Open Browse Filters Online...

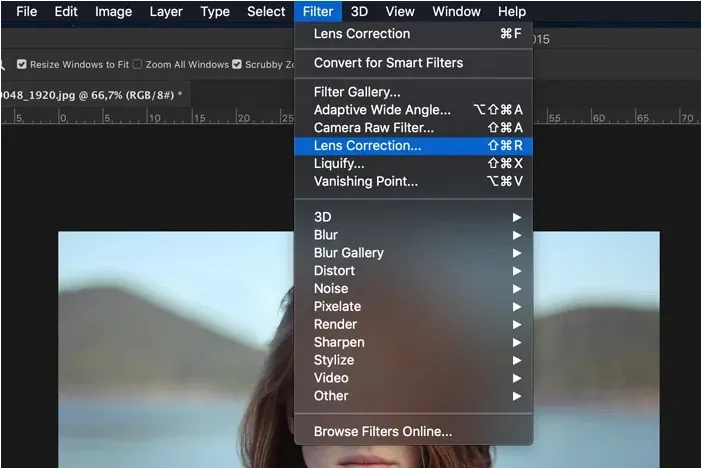point(383,432)
